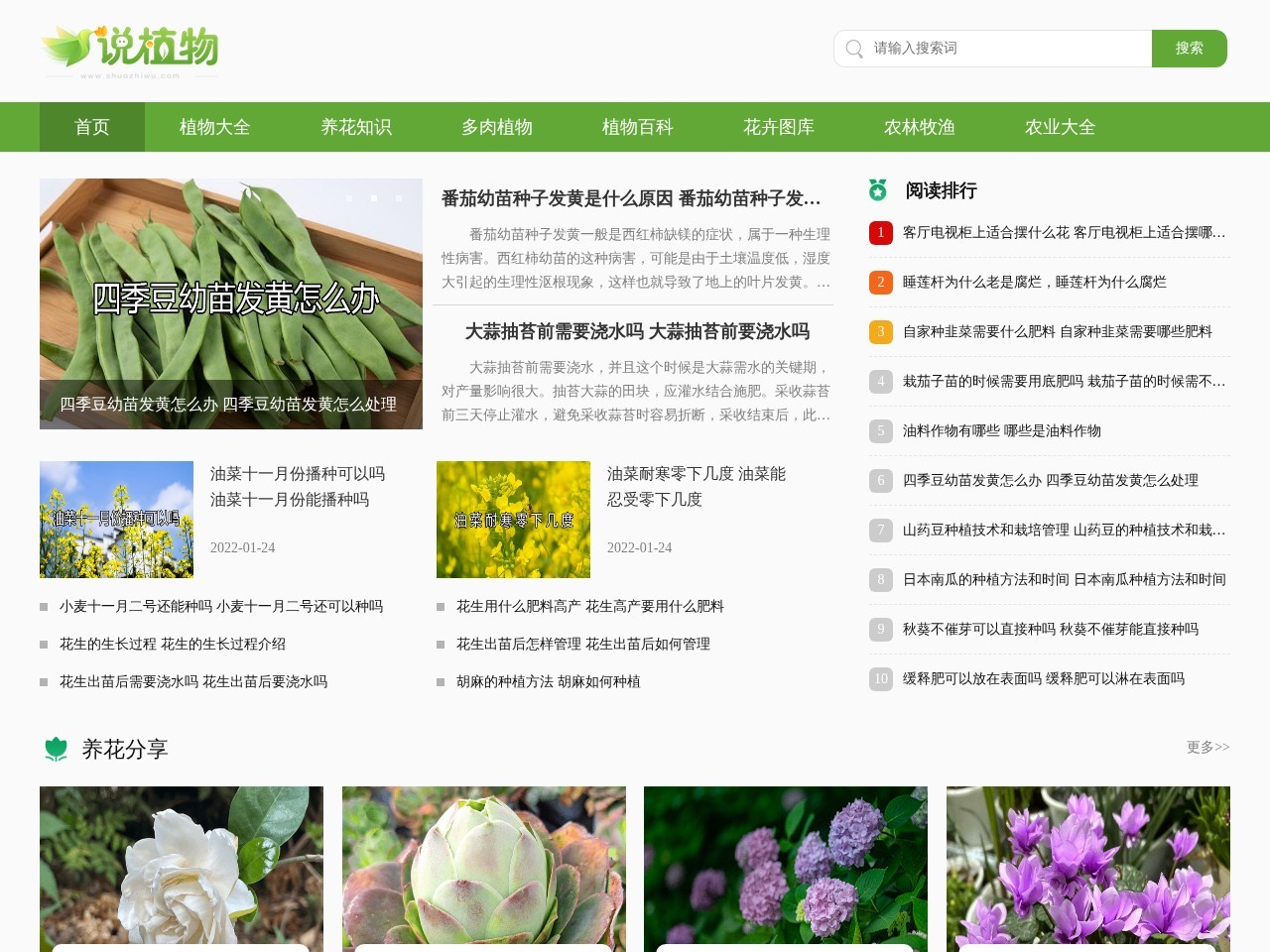Click the medal icon beside 阅读排行
1270x952 pixels.
click(x=879, y=190)
